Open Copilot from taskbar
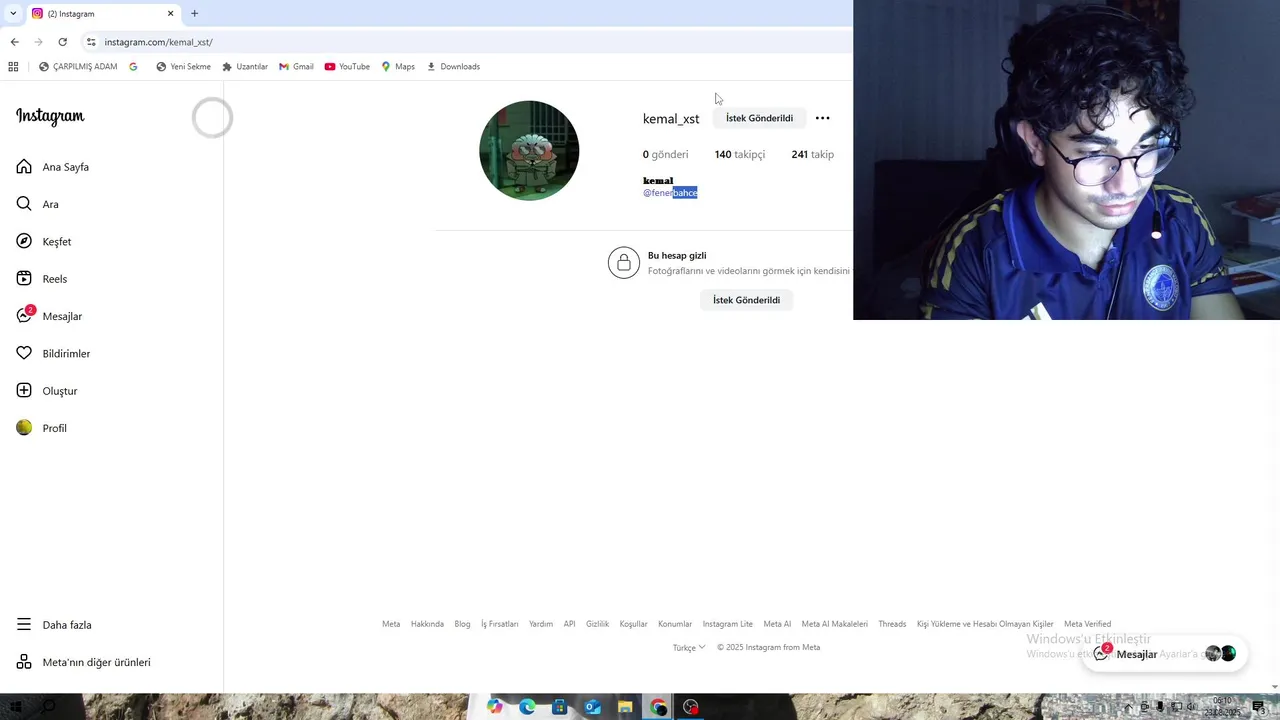1280x720 pixels. 495,707
